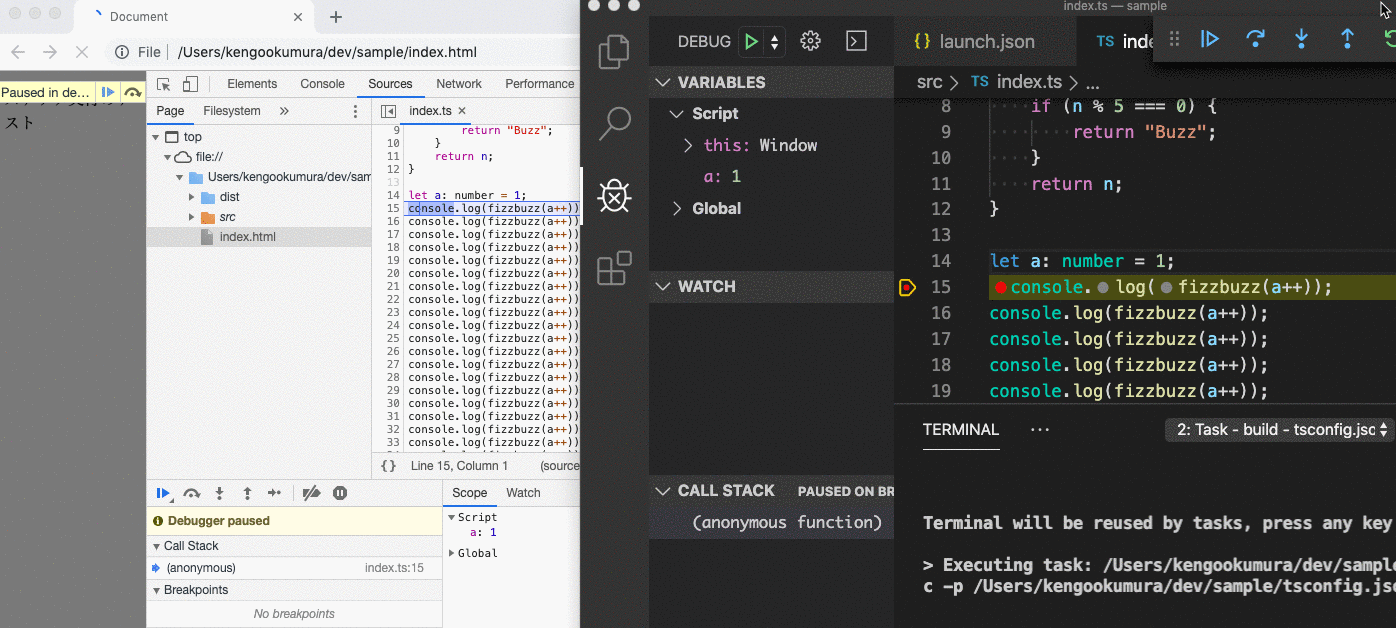The height and width of the screenshot is (628, 1396).
Task: Step over from the page's paused overlay
Action: pyautogui.click(x=131, y=92)
